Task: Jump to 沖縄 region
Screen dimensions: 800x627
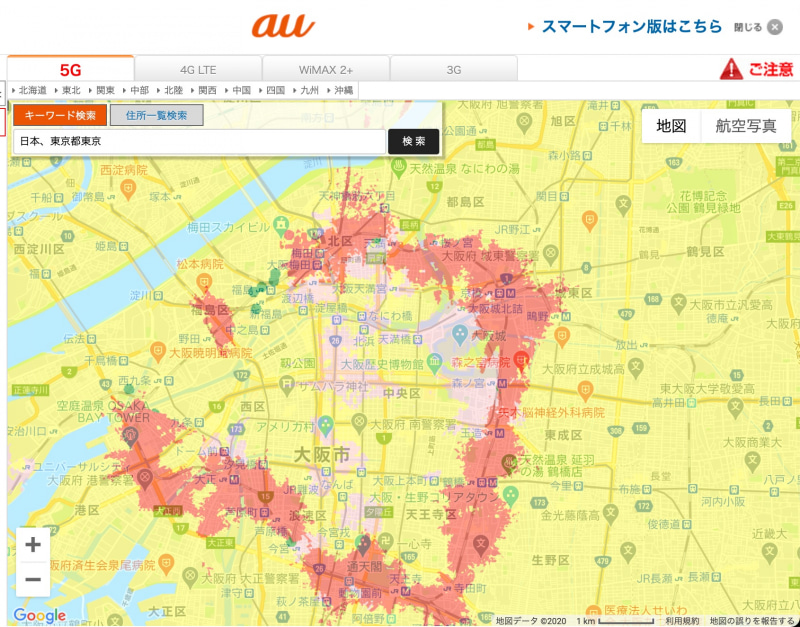Action: (343, 90)
